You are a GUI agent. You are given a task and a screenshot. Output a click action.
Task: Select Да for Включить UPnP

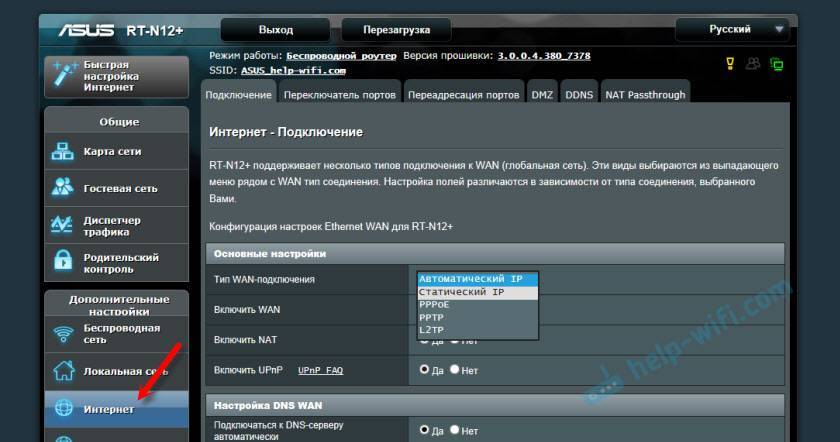pyautogui.click(x=424, y=370)
